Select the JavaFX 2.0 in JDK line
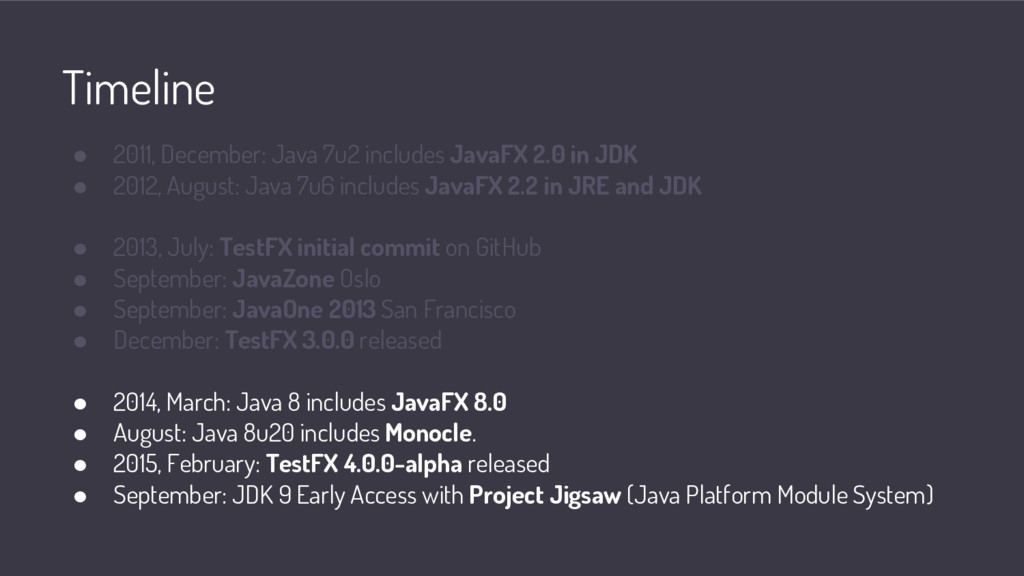 pyautogui.click(x=375, y=155)
